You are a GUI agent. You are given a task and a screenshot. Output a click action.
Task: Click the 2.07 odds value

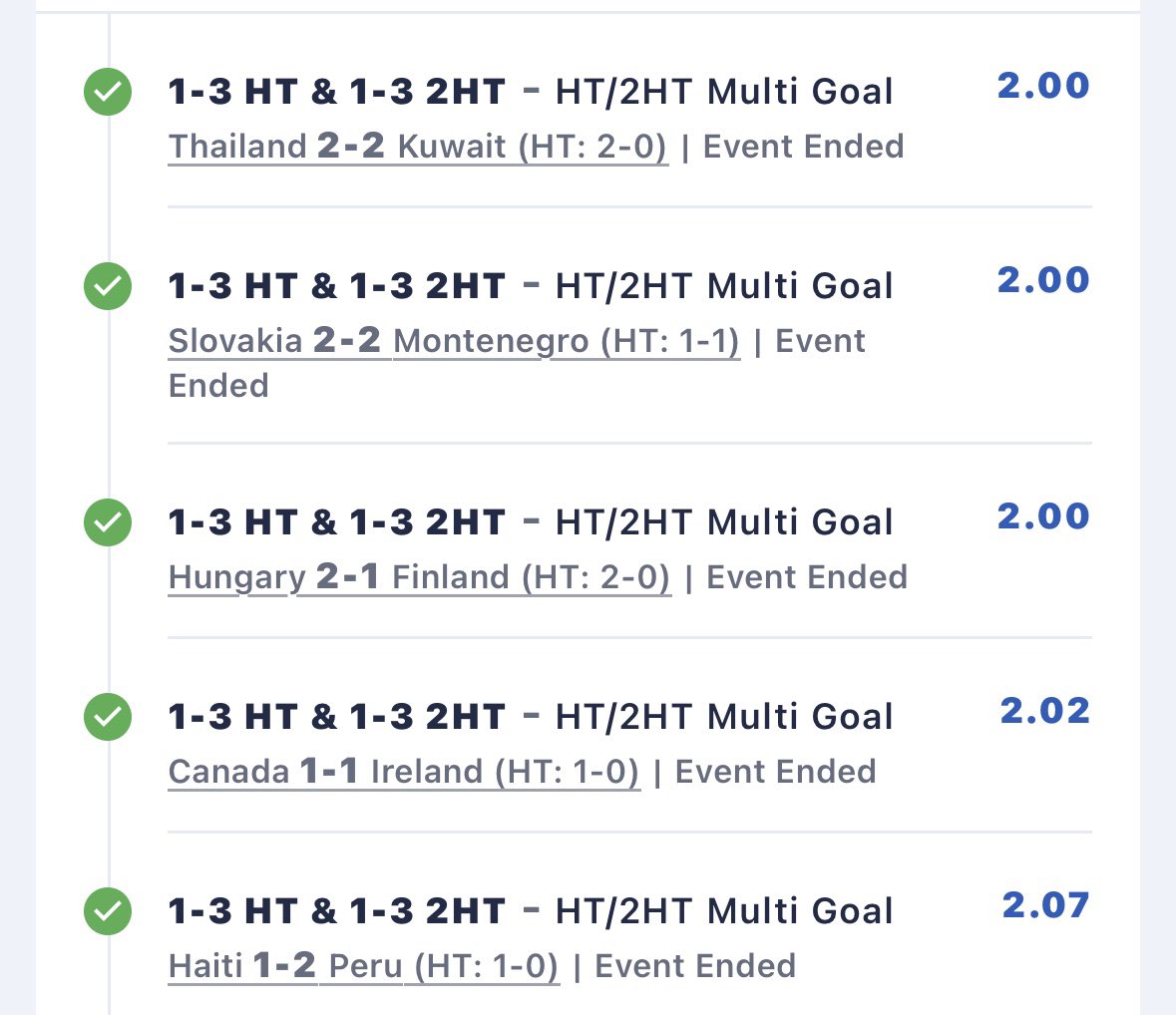tap(1045, 904)
